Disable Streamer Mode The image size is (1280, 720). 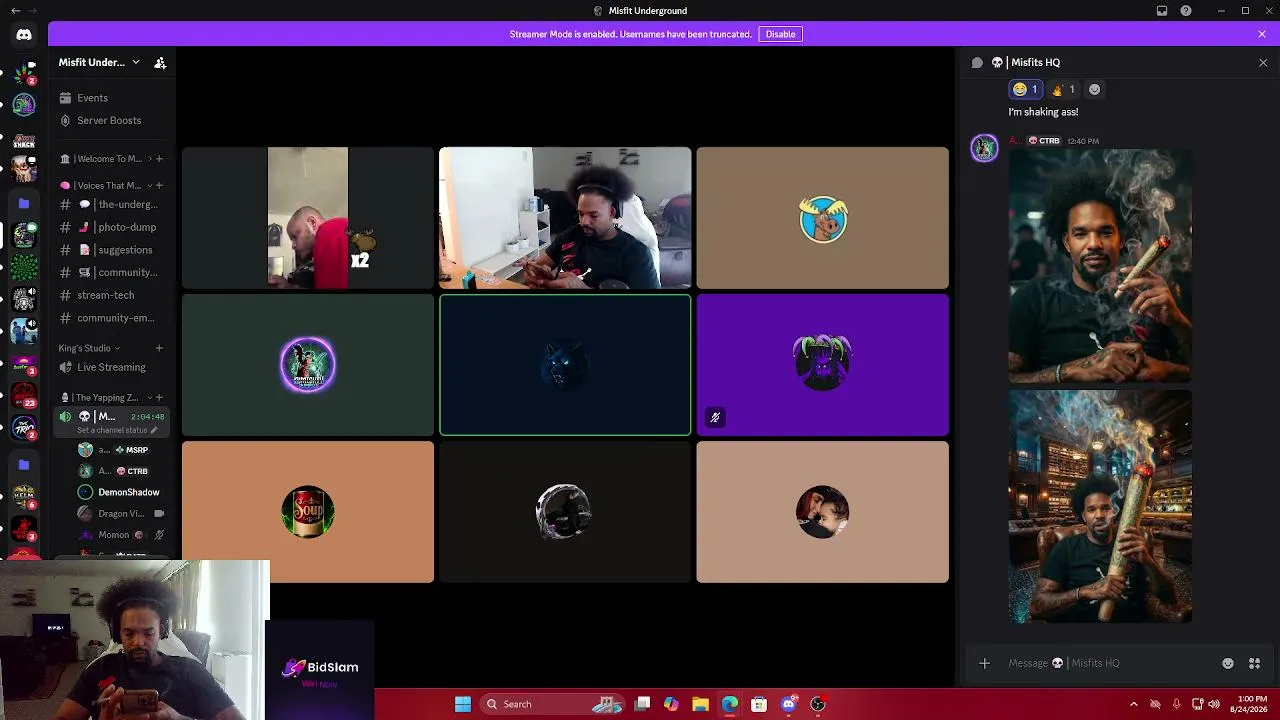pos(780,34)
